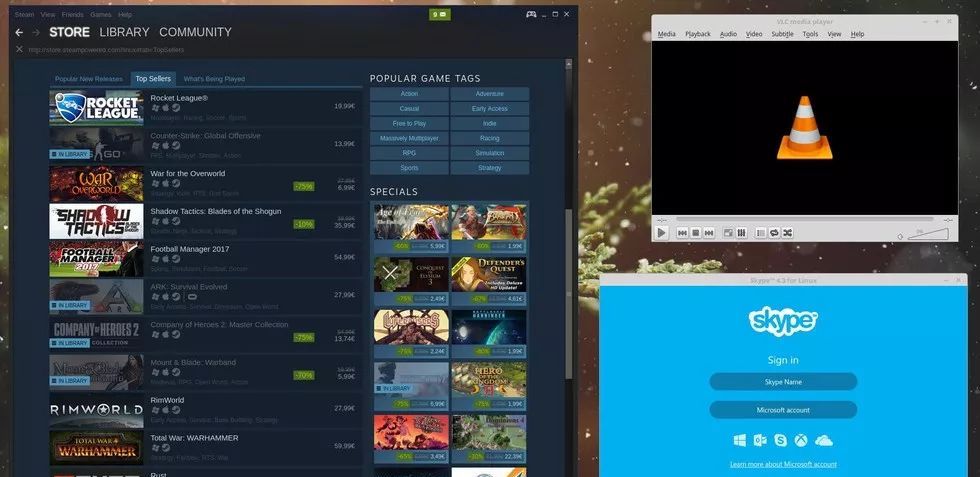Open Counter-Strike: Global Offensive listing

click(206, 145)
